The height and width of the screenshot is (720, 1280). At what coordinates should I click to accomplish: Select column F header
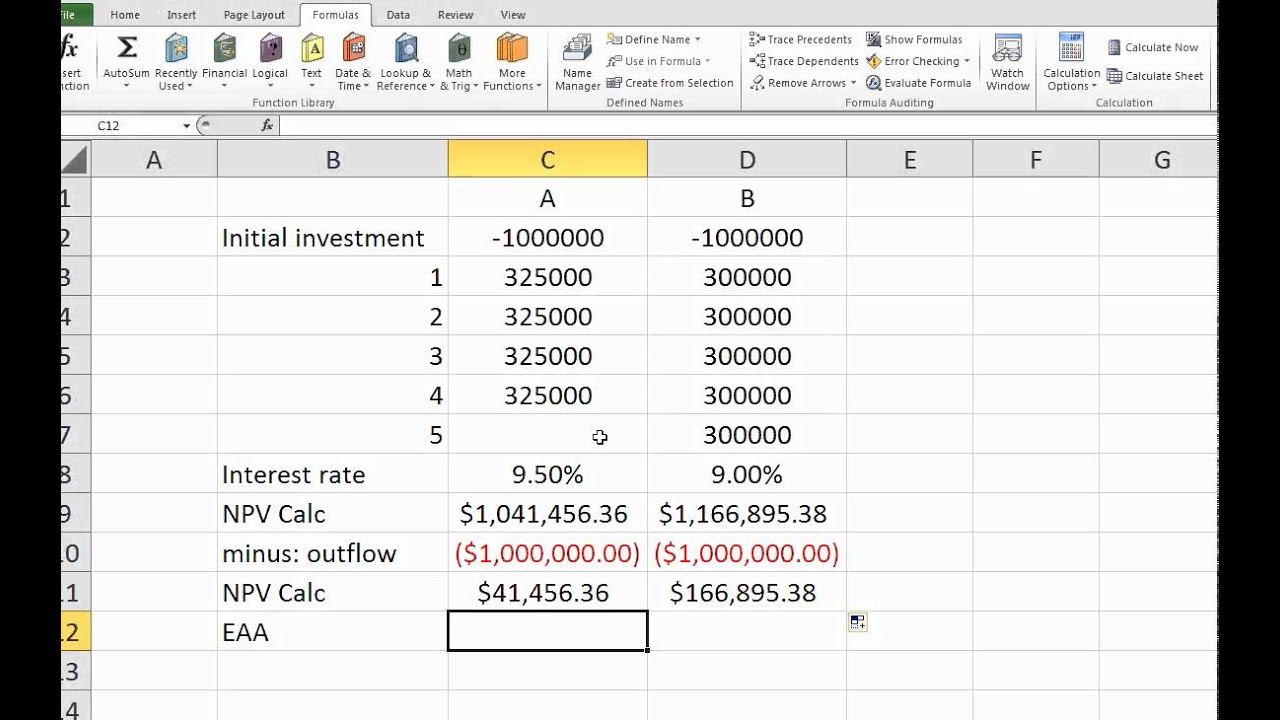tap(1035, 160)
